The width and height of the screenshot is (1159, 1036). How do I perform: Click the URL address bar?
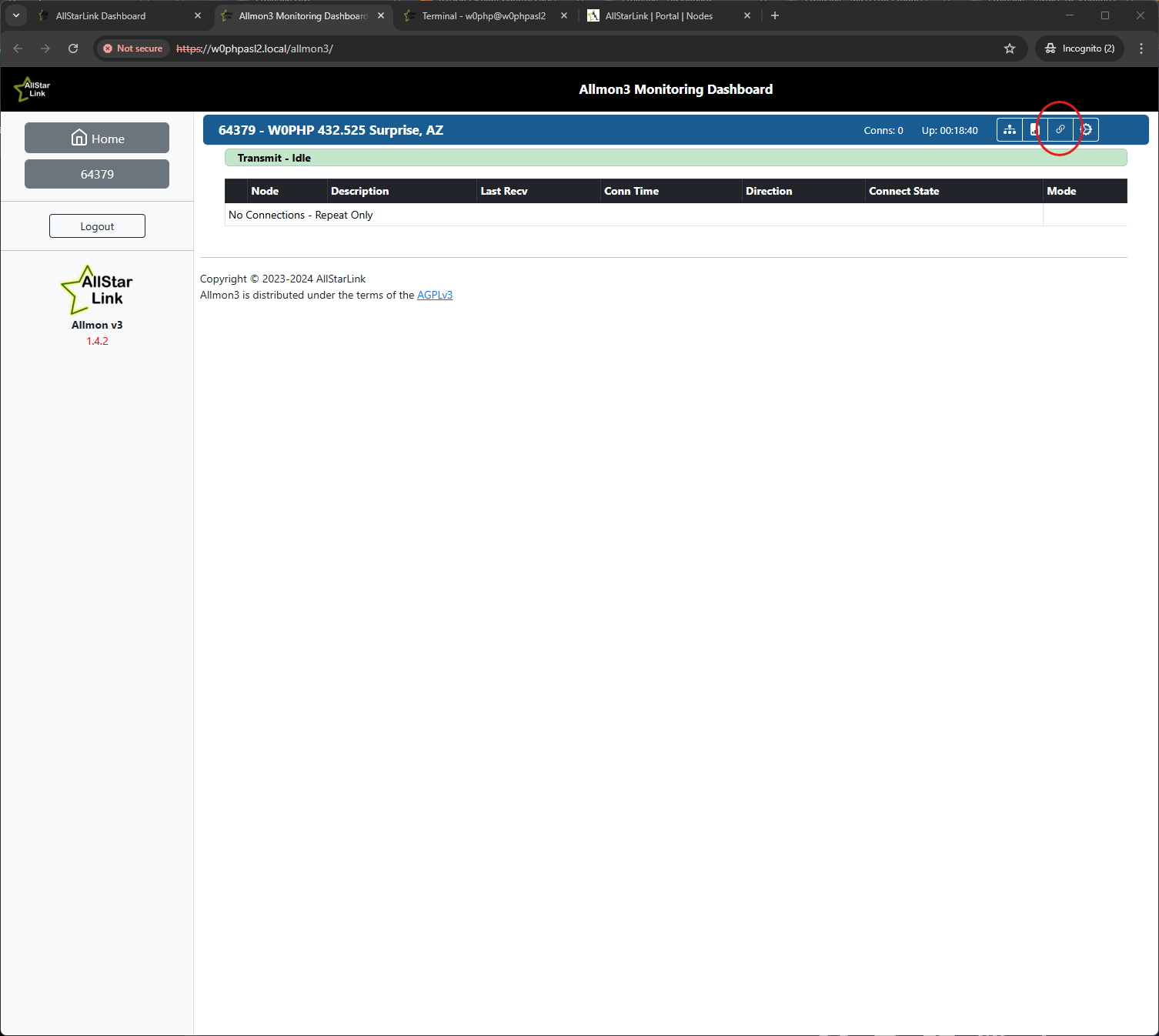585,48
